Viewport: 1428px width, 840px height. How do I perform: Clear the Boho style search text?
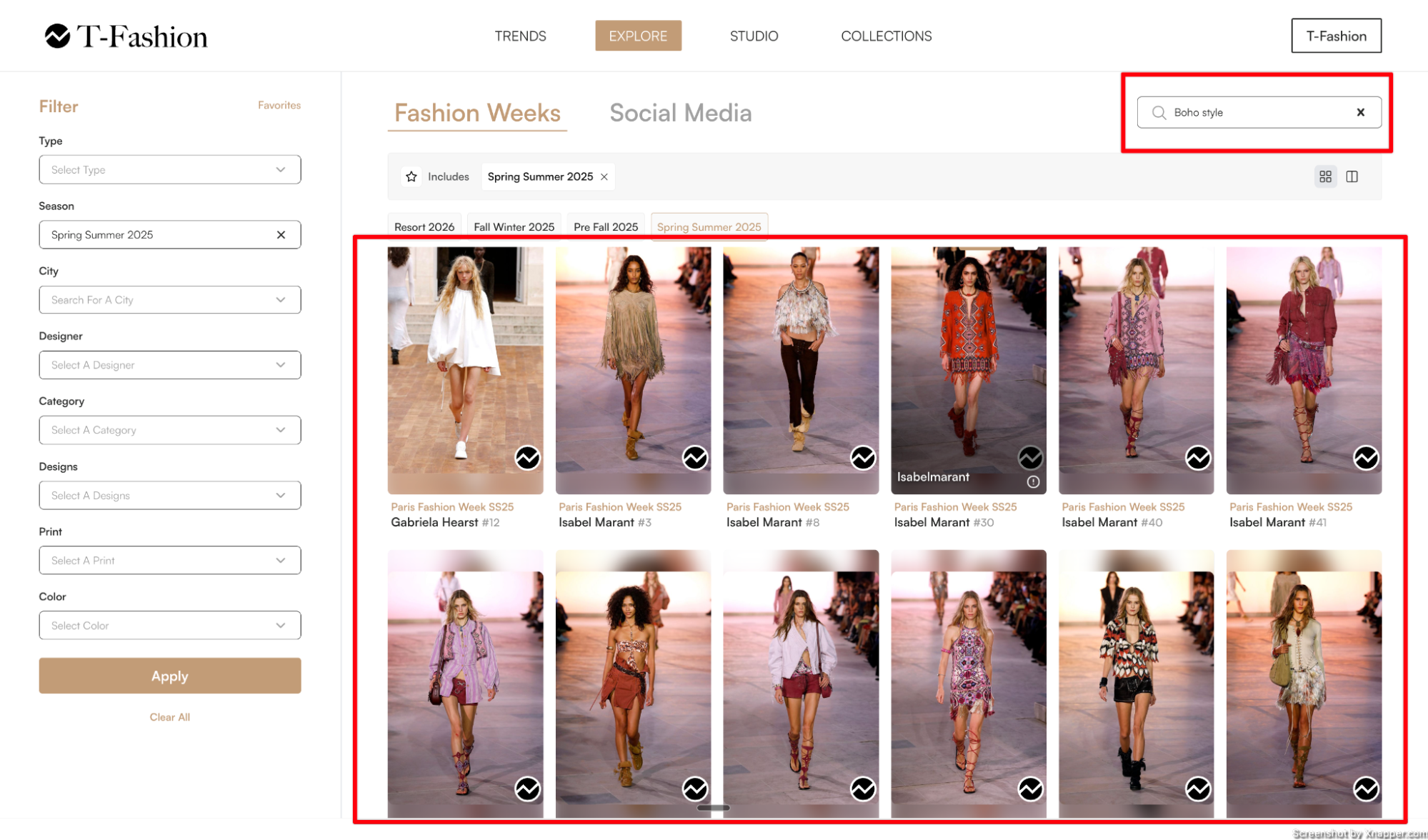(x=1360, y=112)
